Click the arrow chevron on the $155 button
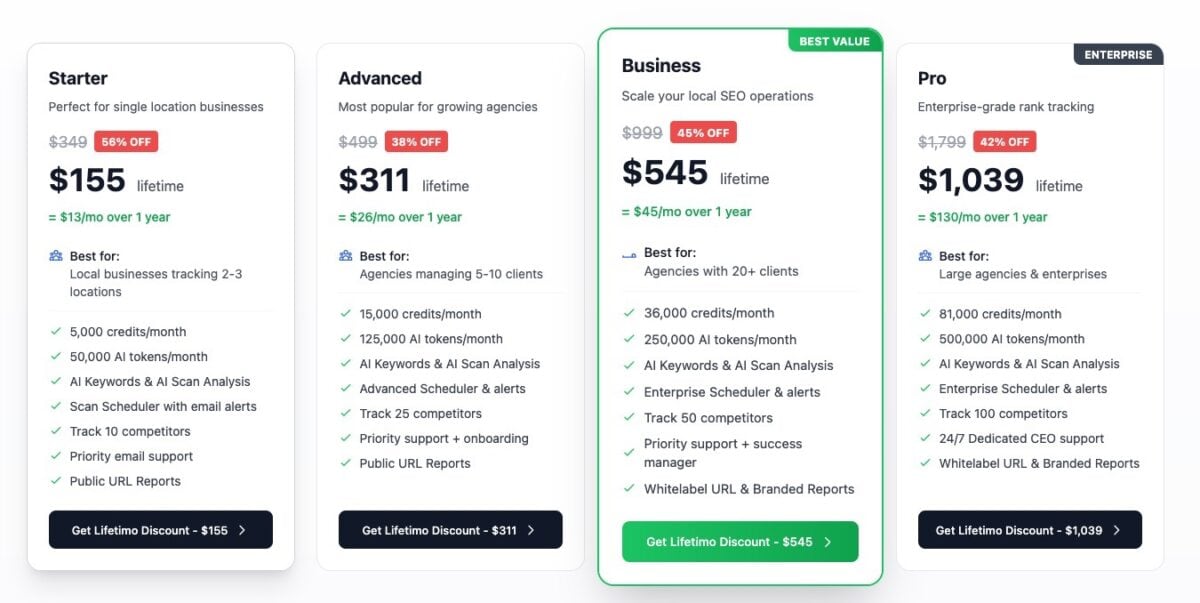Viewport: 1200px width, 603px height. click(x=242, y=531)
